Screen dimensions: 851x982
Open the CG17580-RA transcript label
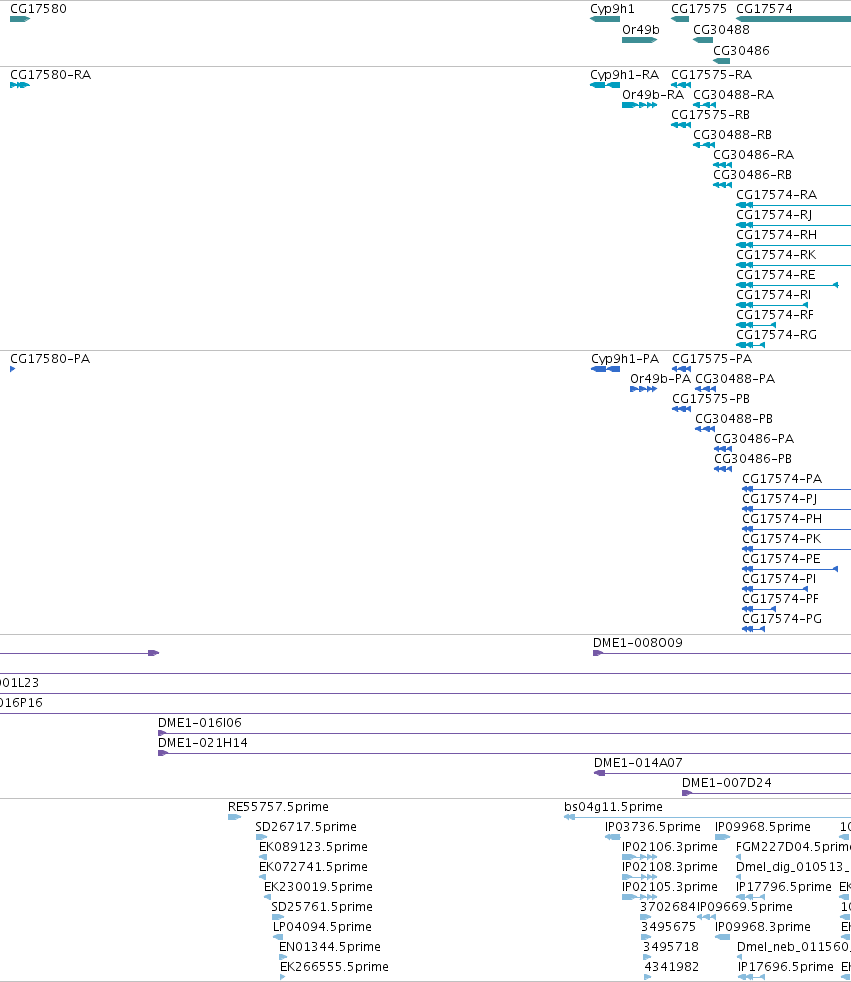[51, 75]
